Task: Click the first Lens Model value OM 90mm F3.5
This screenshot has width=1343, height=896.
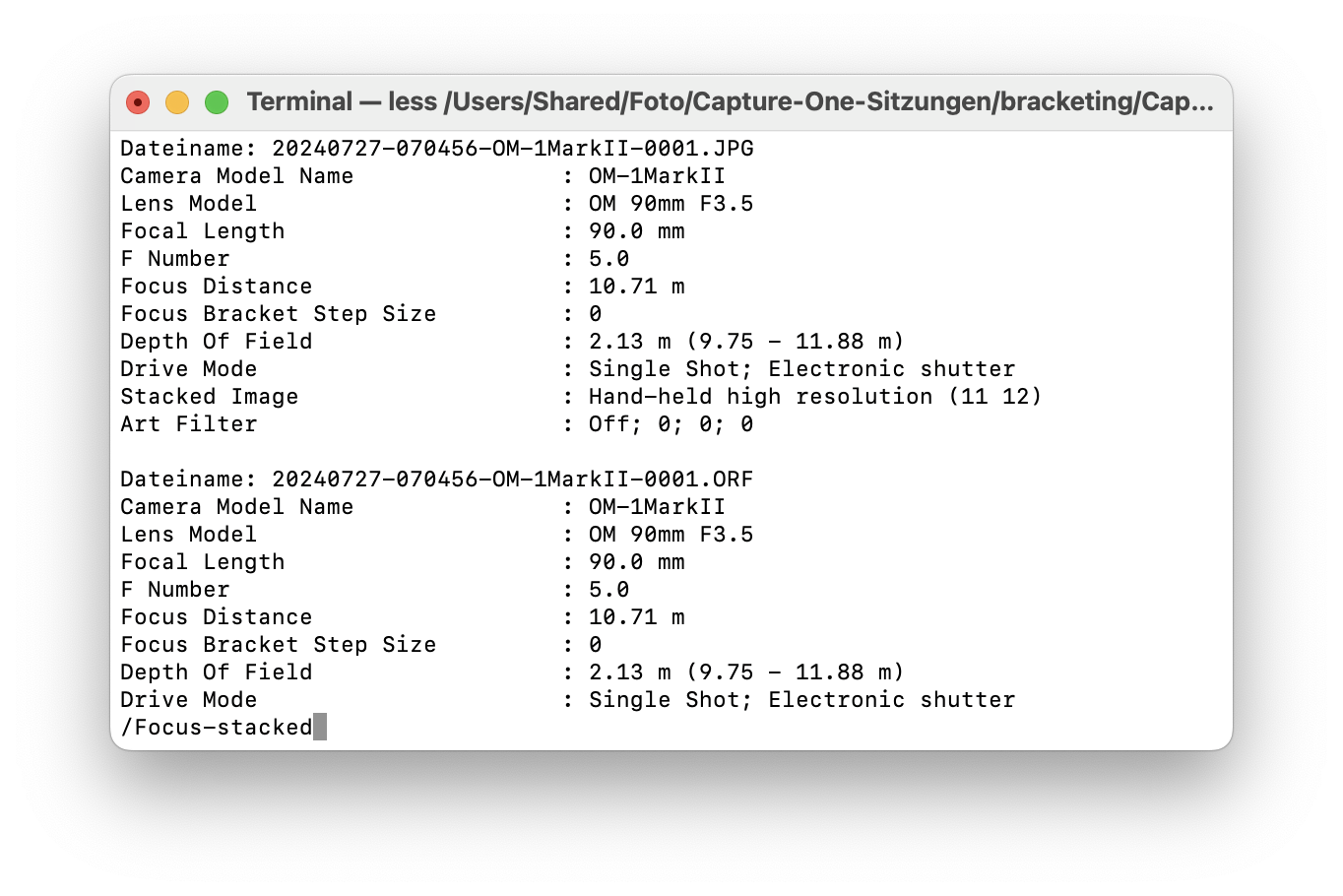Action: click(x=671, y=204)
